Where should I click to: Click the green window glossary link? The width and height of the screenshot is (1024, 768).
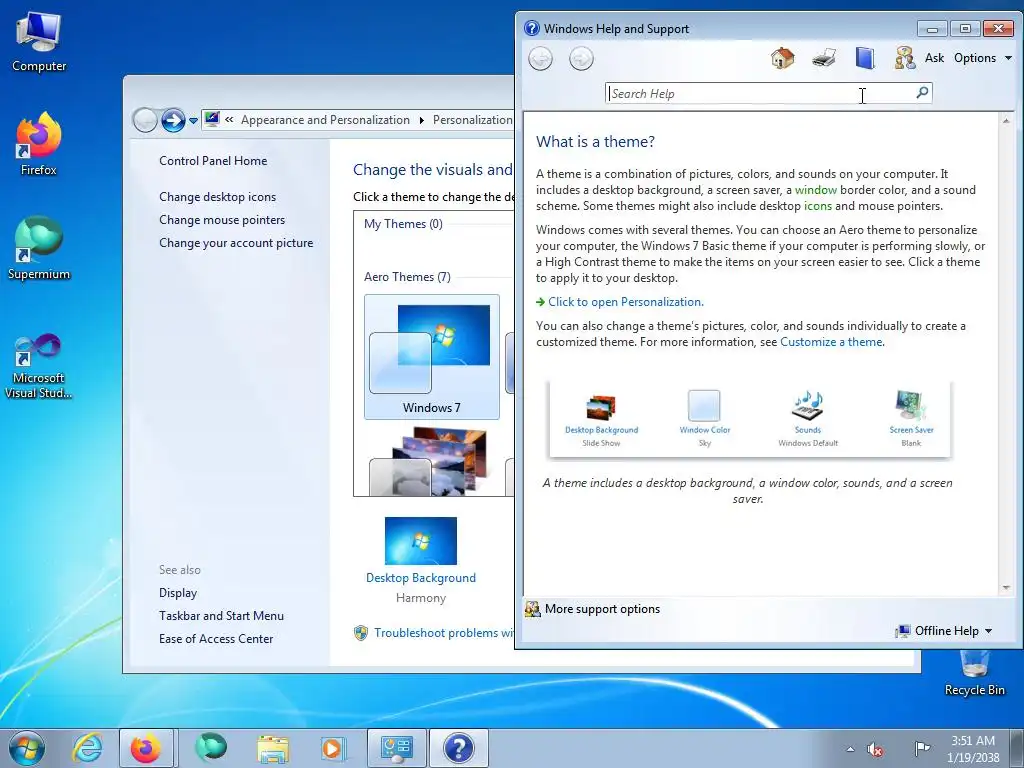(816, 190)
